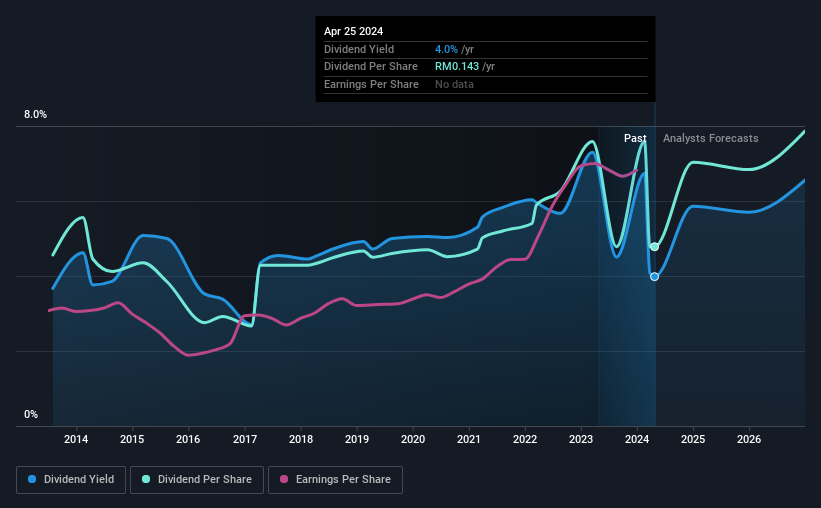Click the 2023 x-axis label
821x508 pixels.
point(581,439)
